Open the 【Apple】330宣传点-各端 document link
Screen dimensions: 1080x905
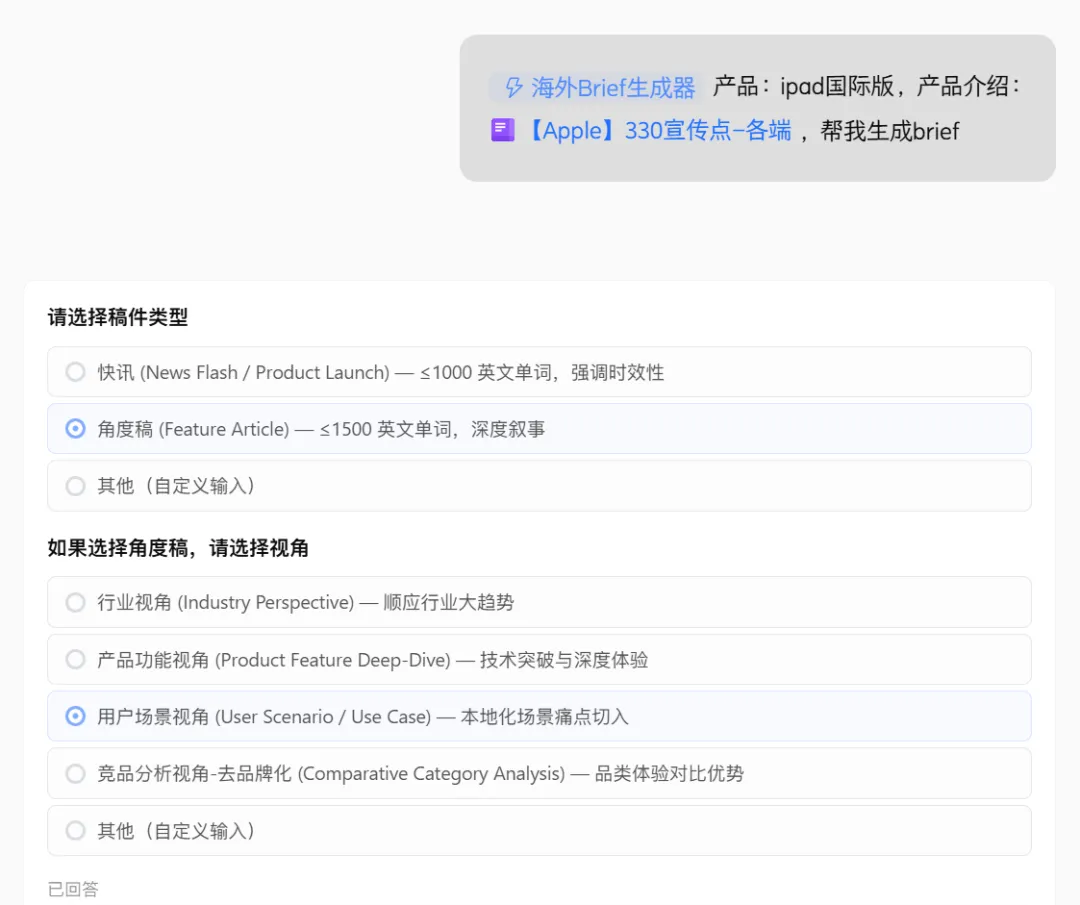pos(659,131)
